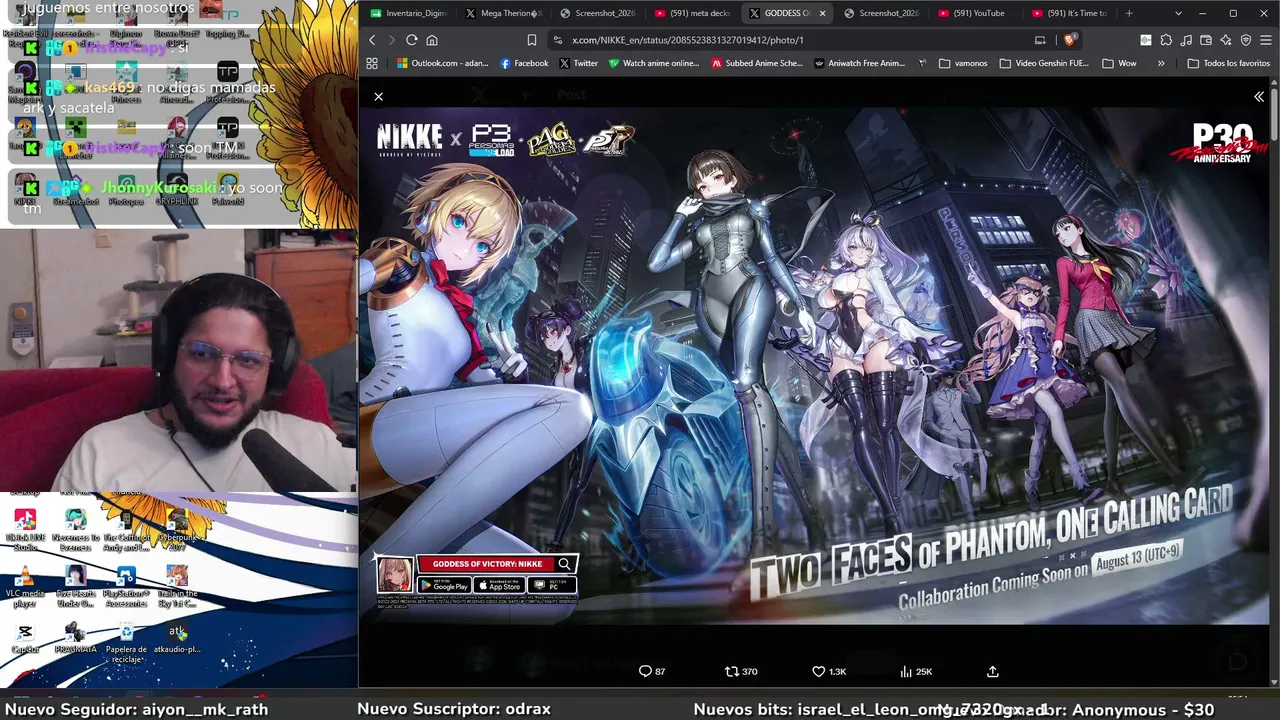Viewport: 1280px width, 720px height.
Task: Open the Aniwatch Free Anim... bookmark
Action: [x=860, y=63]
